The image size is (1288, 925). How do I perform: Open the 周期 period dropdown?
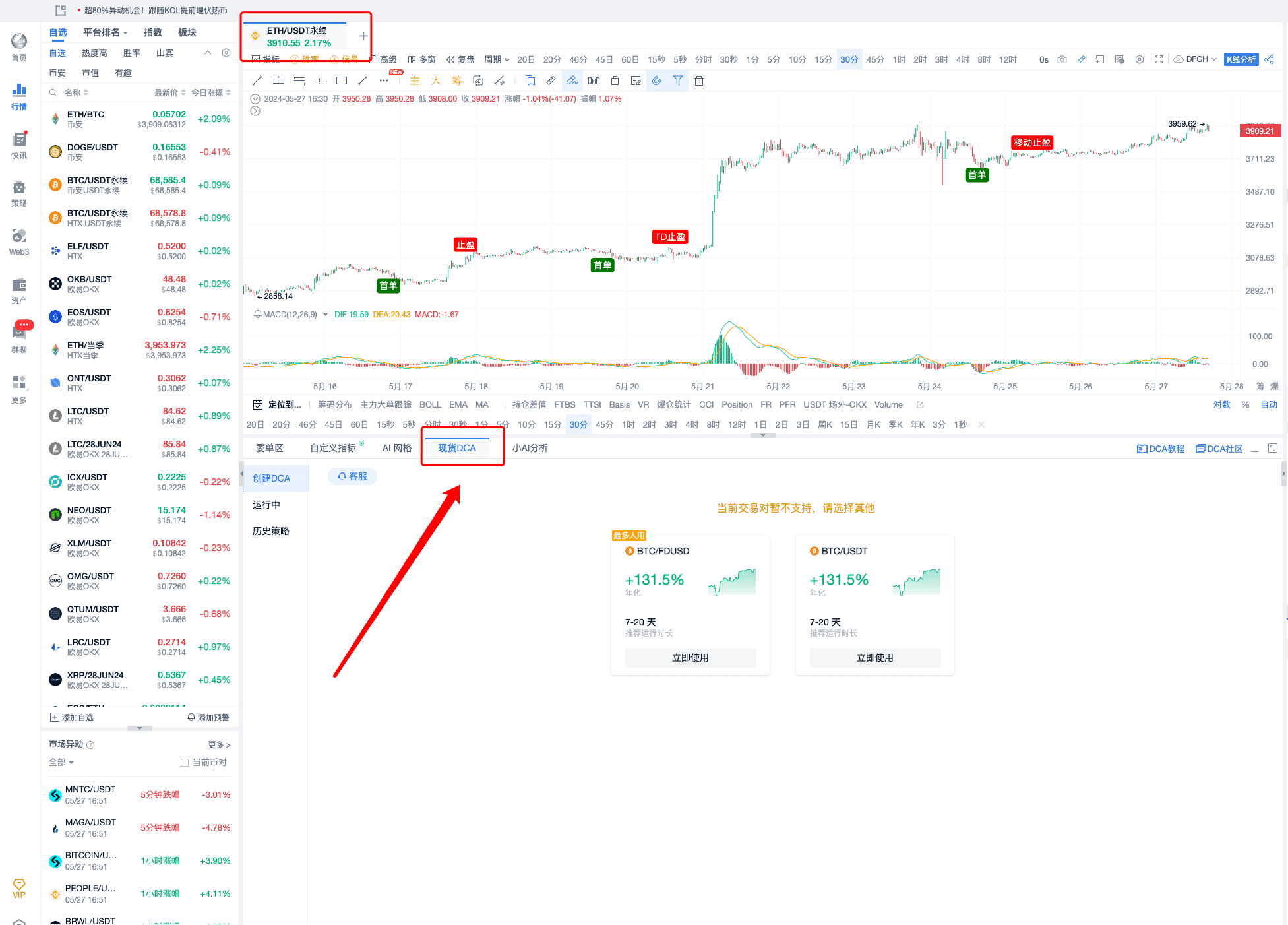[x=497, y=59]
